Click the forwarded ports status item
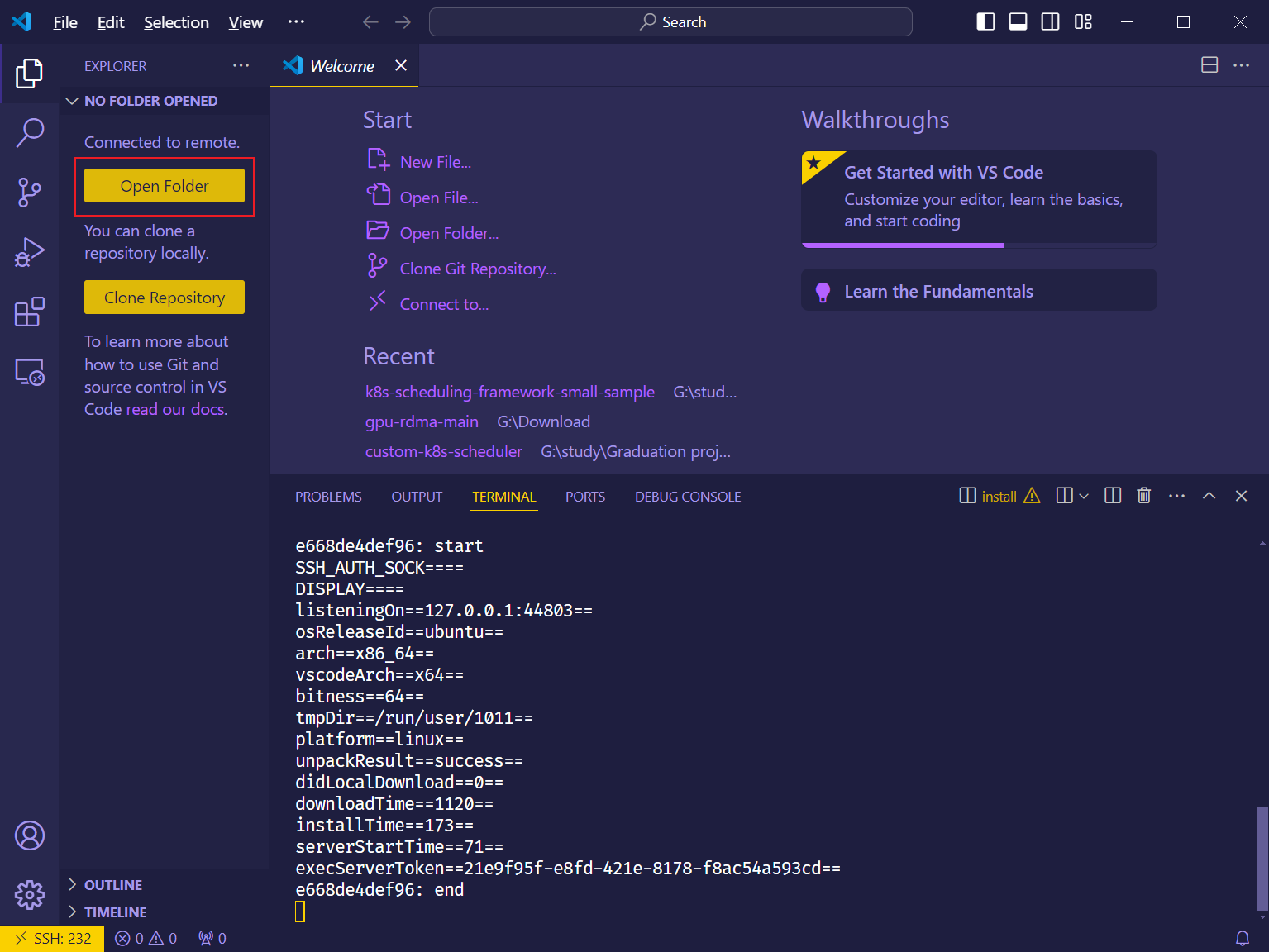The width and height of the screenshot is (1269, 952). (212, 939)
